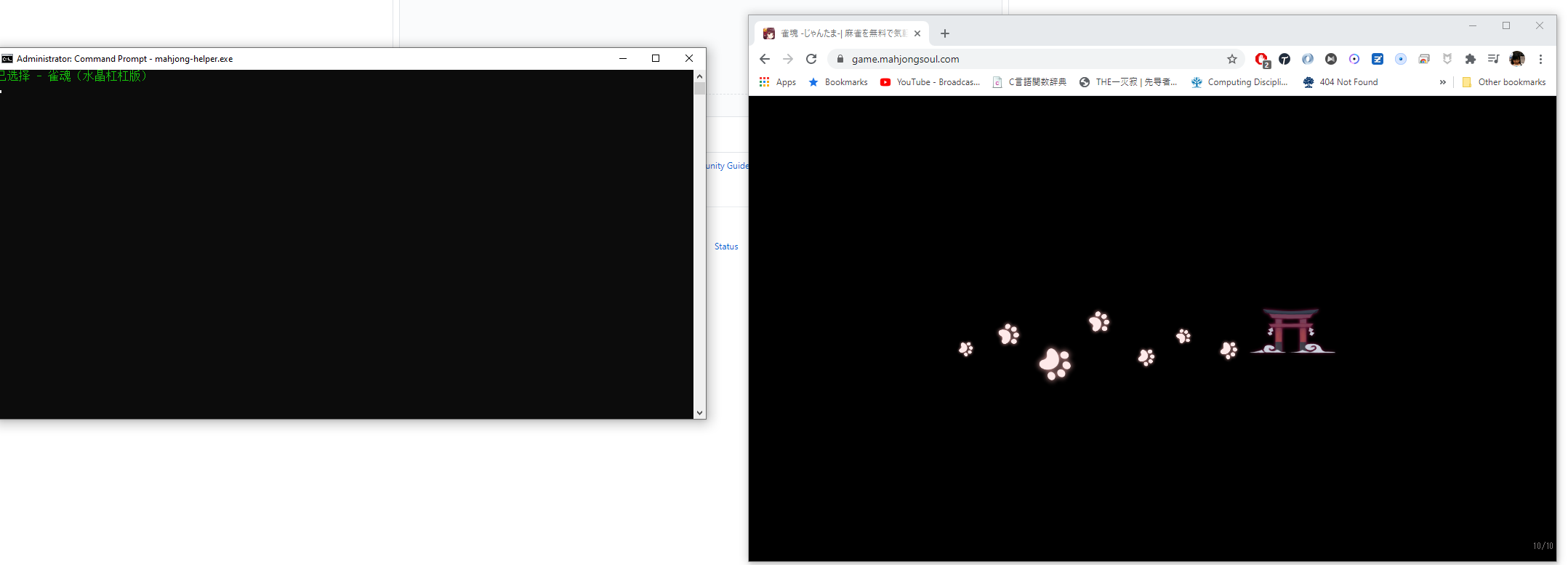Open Chrome profile avatar

(x=1517, y=59)
